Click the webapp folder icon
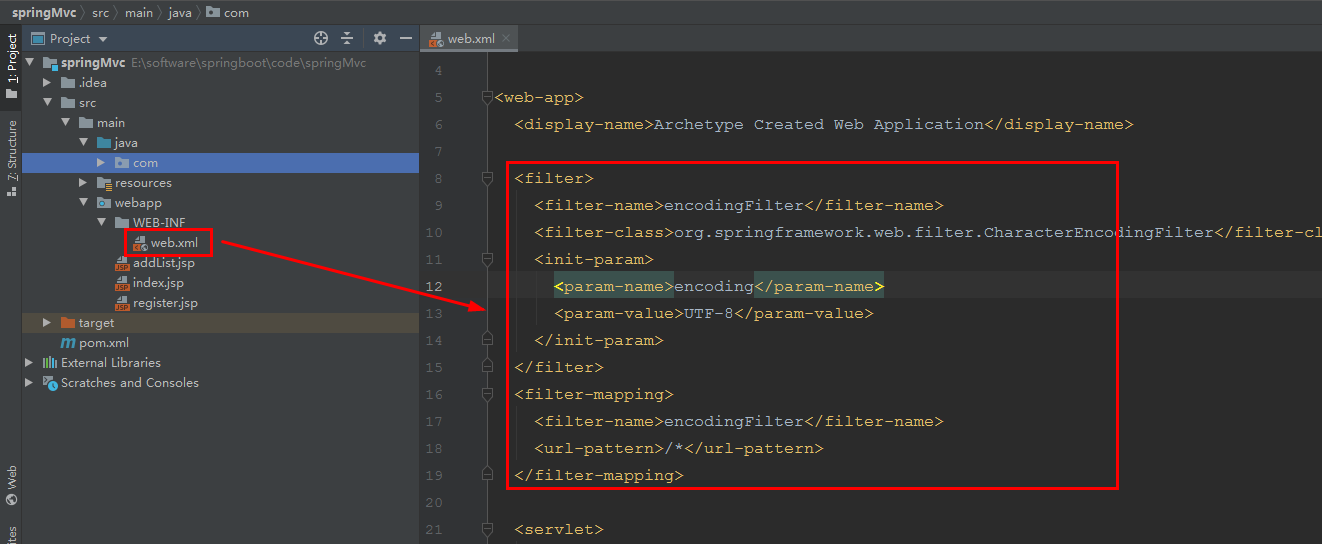 tap(104, 203)
